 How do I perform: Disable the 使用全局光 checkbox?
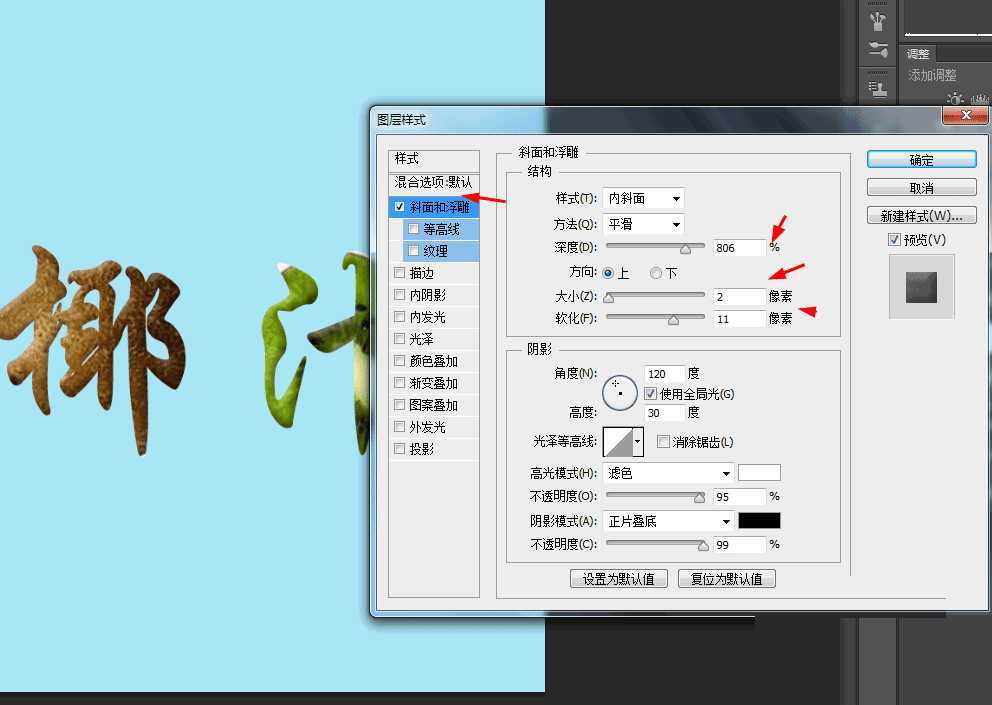(x=651, y=394)
